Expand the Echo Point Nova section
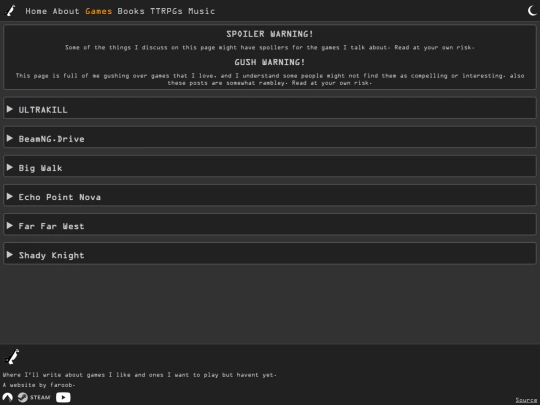 point(270,196)
